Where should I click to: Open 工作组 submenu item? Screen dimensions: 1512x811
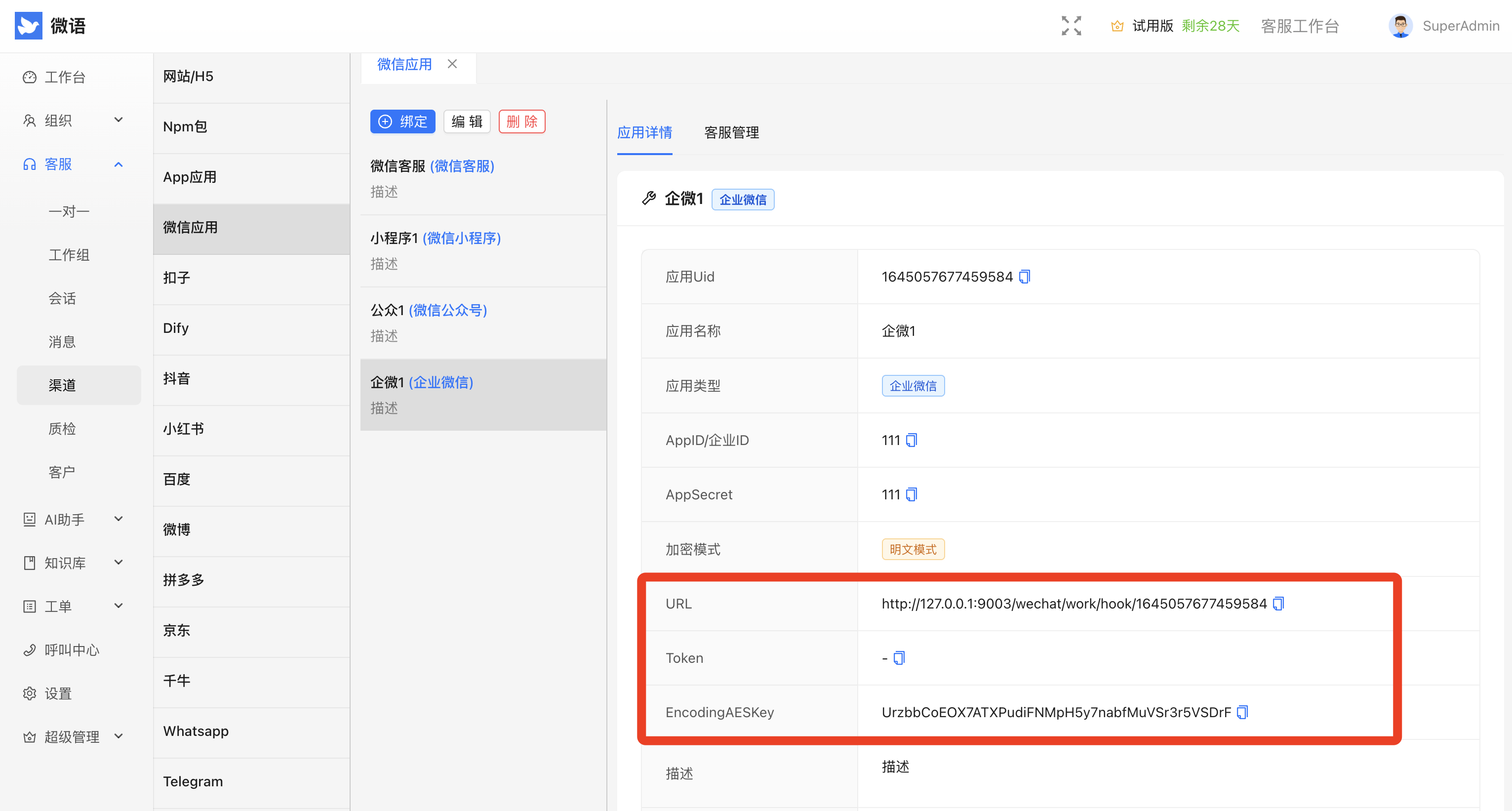click(69, 254)
